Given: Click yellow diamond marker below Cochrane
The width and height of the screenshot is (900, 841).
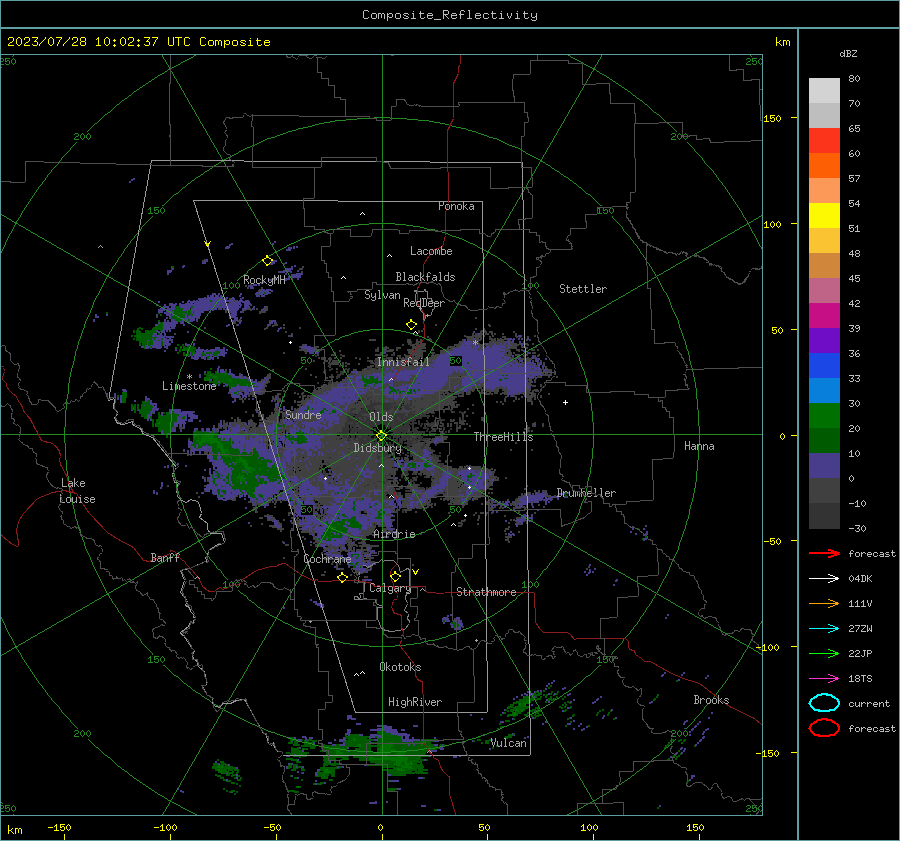Looking at the screenshot, I should pyautogui.click(x=343, y=577).
